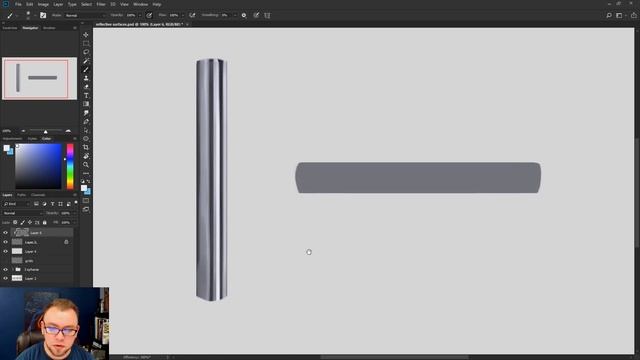This screenshot has height=360, width=640.
Task: Filter layers by pixel layer icon
Action: [36, 204]
